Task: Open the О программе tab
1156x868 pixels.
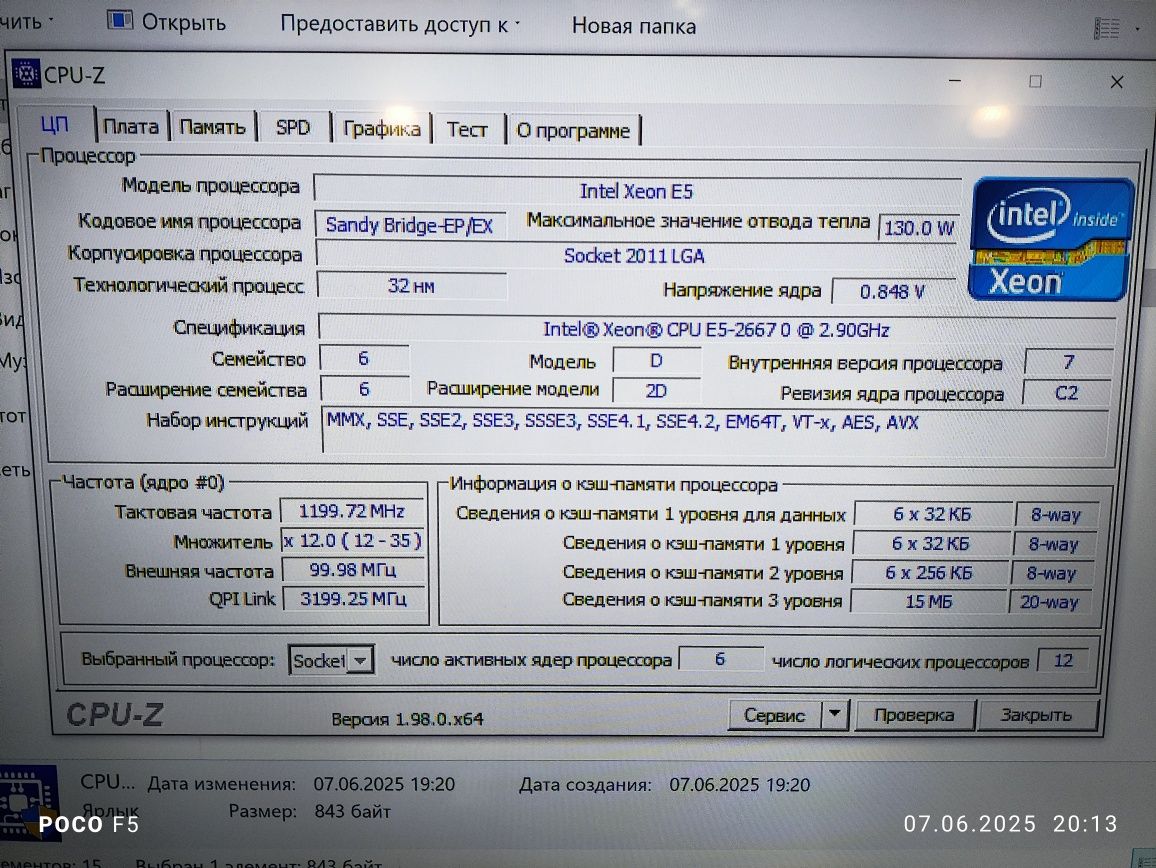Action: (x=573, y=131)
